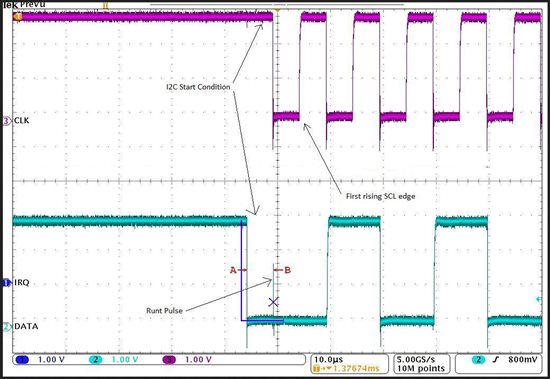Click the purple 1.00 V channel 3 scale
This screenshot has width=550, height=379.
click(198, 360)
